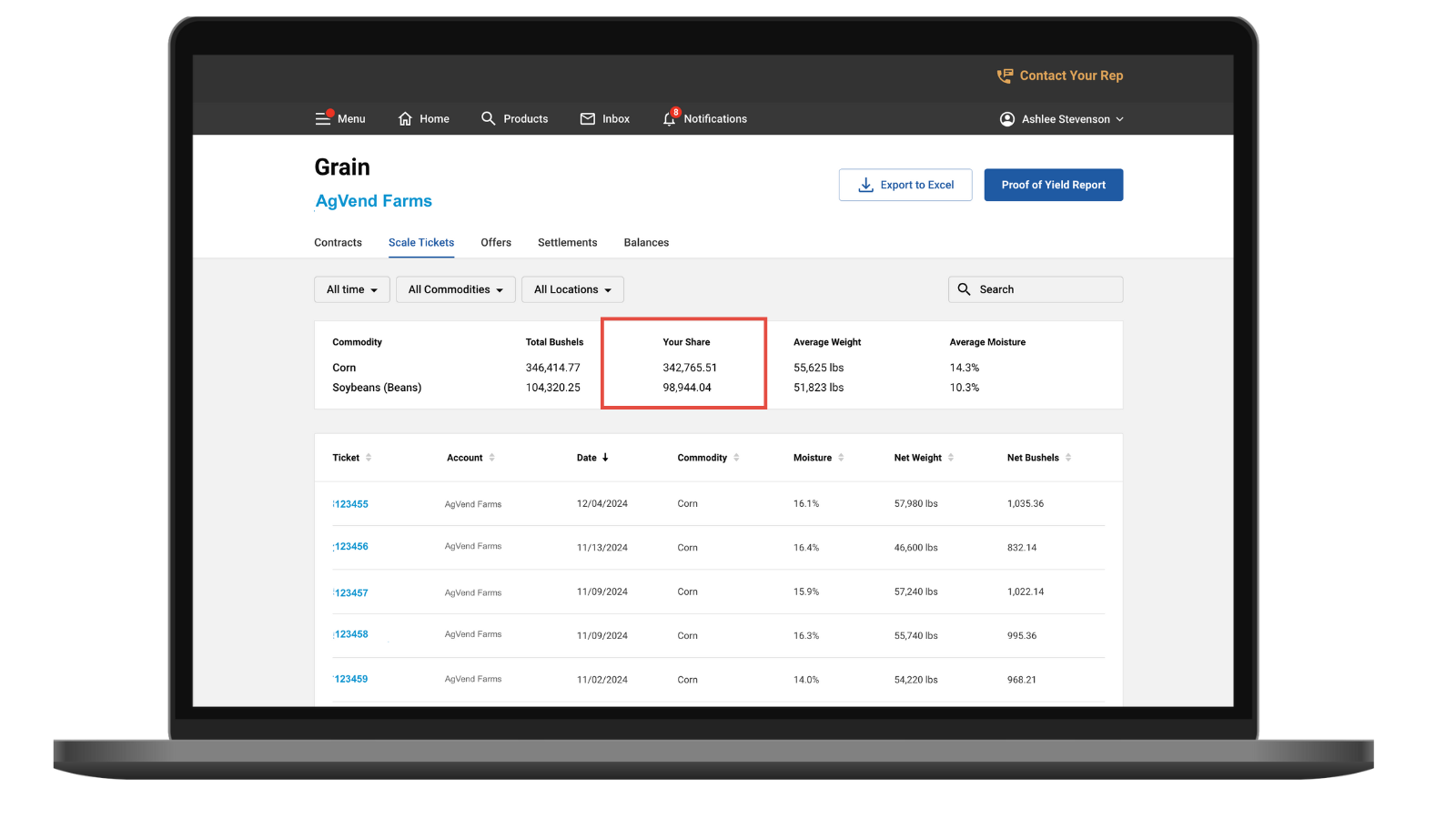Open Products in navigation bar
This screenshot has height=819, width=1456.
click(526, 119)
